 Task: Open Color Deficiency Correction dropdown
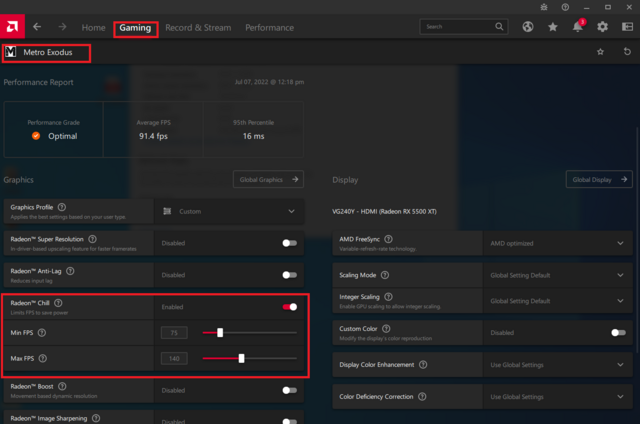pyautogui.click(x=558, y=397)
